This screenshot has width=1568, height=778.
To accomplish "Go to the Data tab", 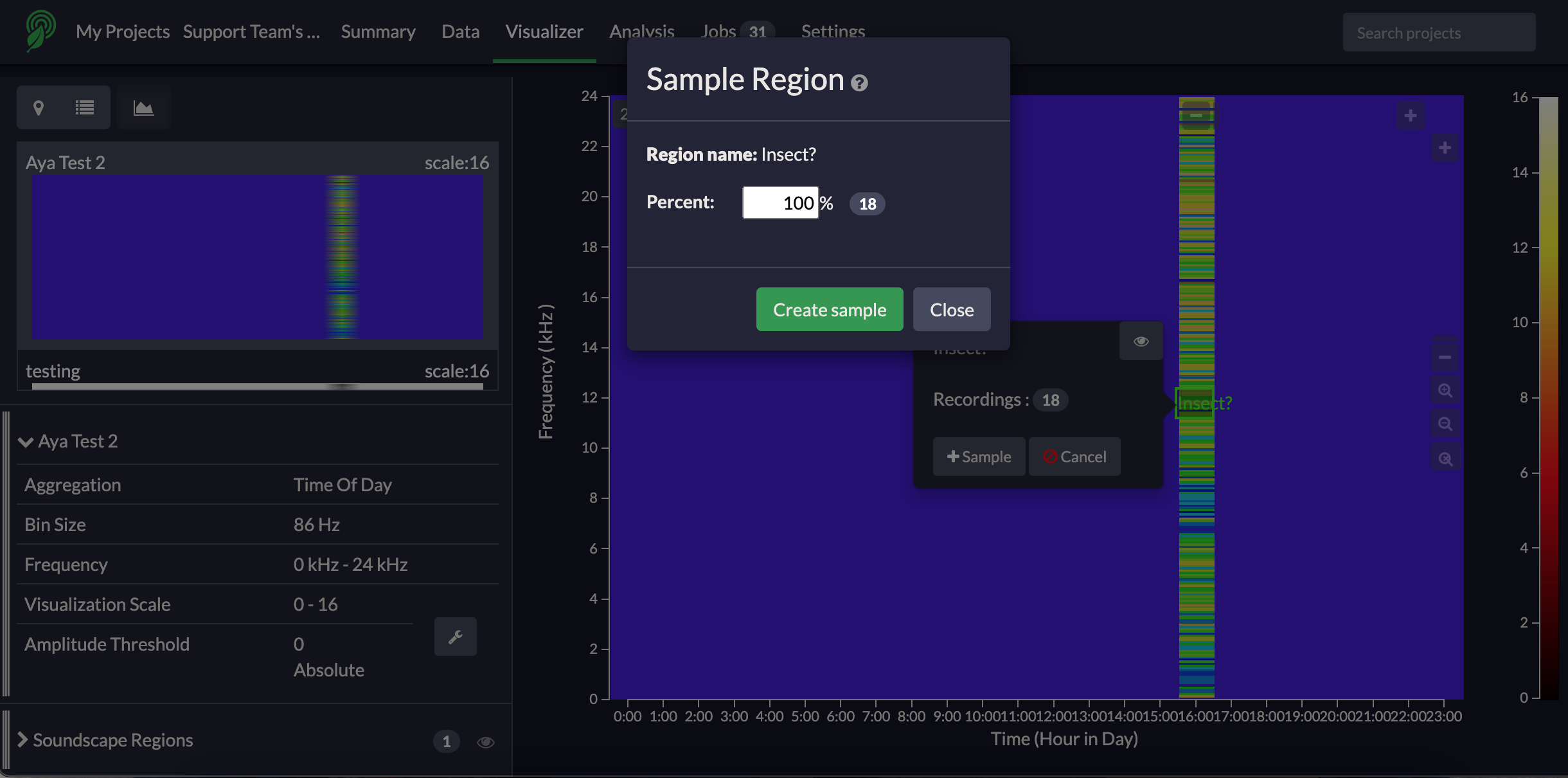I will tap(460, 32).
